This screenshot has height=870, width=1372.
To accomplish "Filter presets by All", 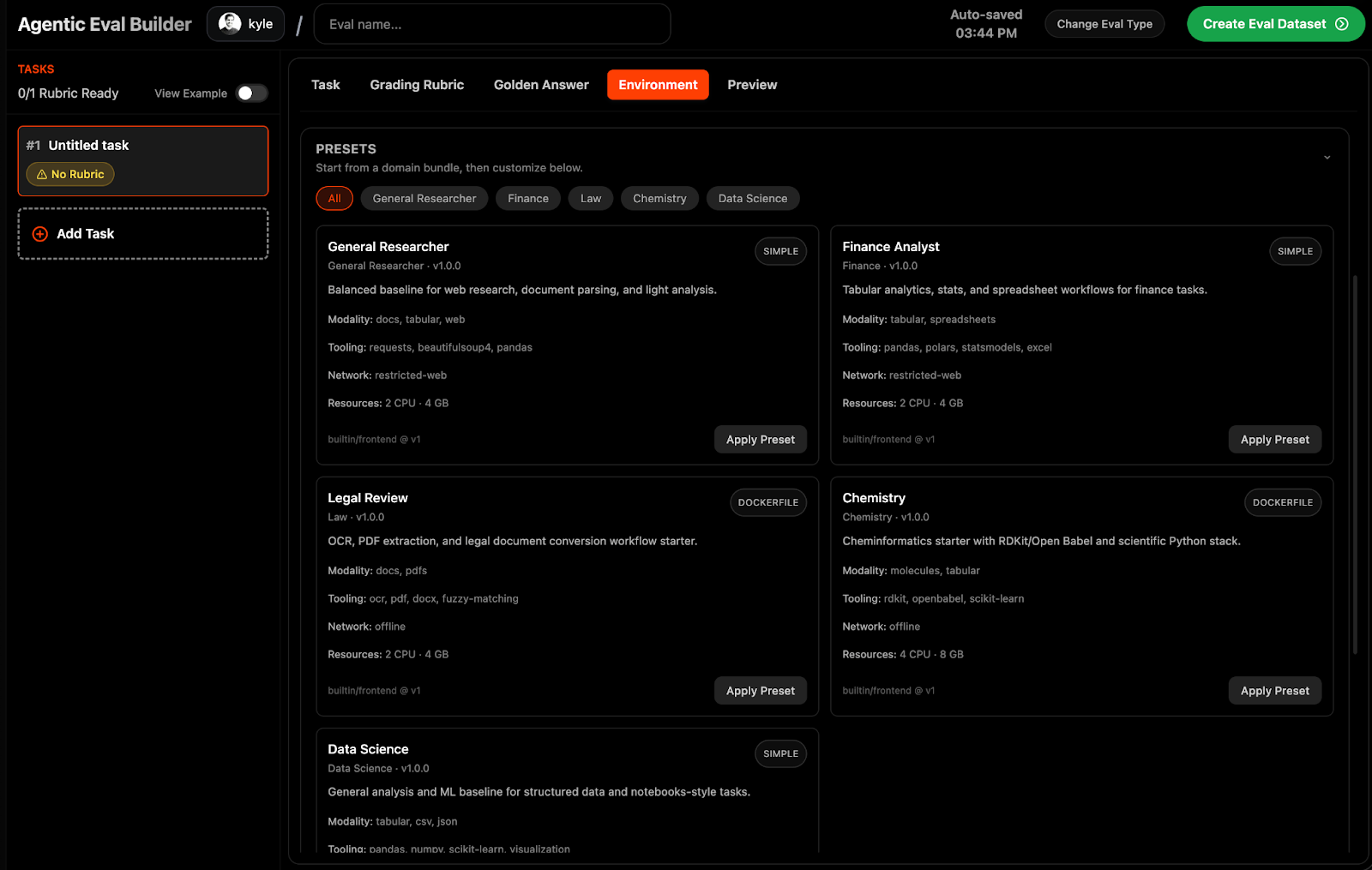I will click(334, 199).
